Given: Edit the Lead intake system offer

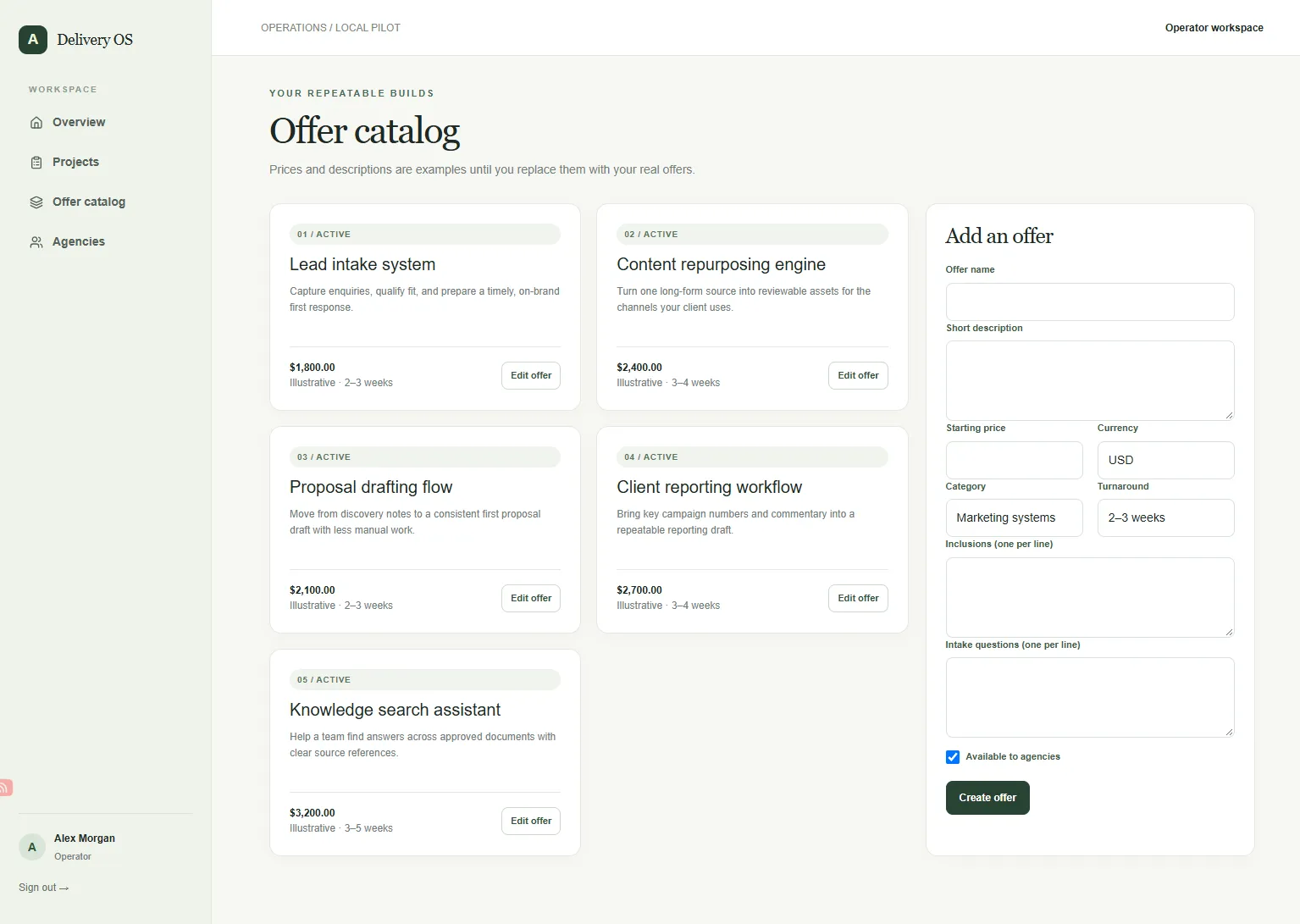Looking at the screenshot, I should 531,375.
